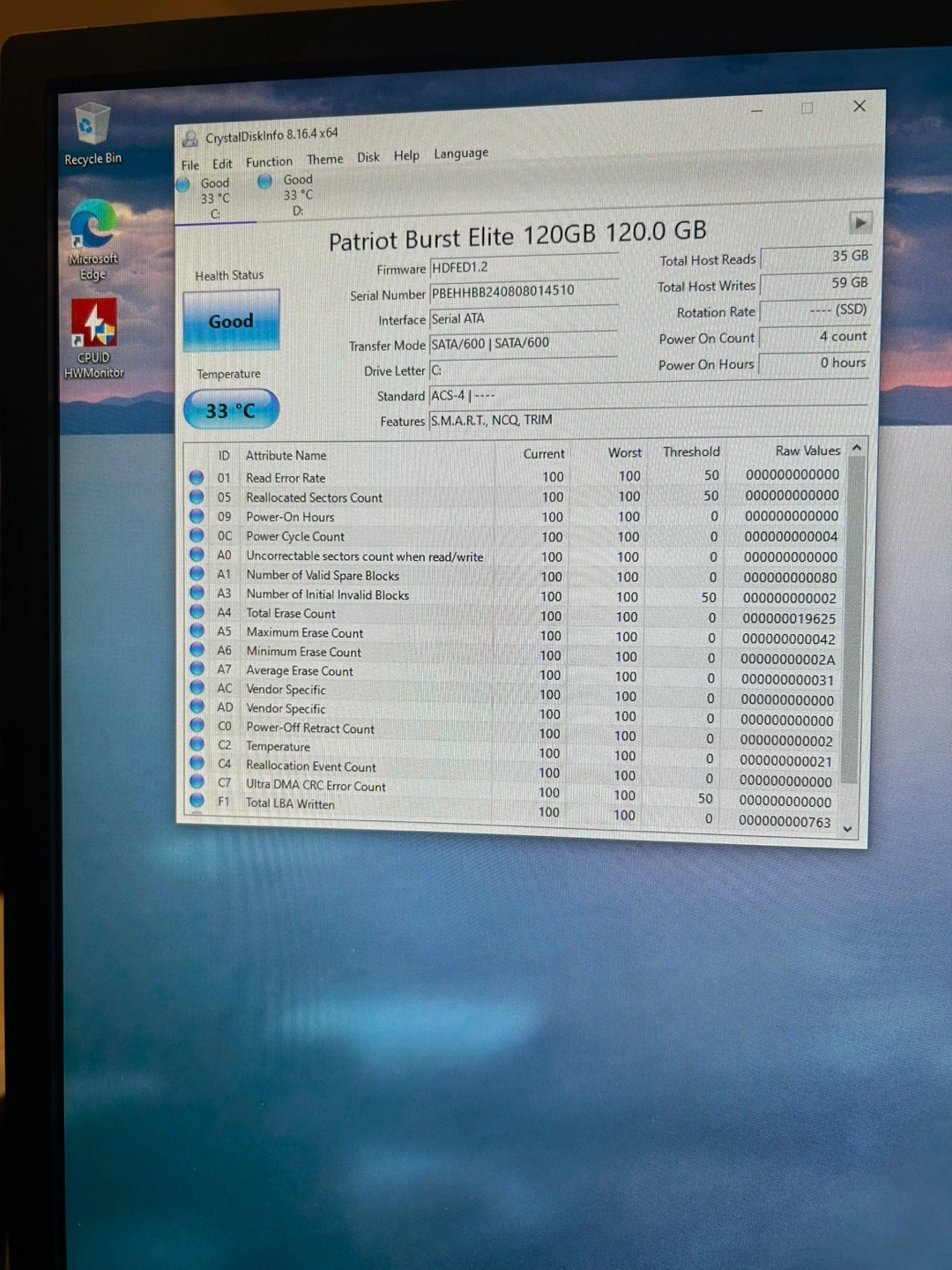
Task: Click raw value 00000000002A
Action: [788, 659]
